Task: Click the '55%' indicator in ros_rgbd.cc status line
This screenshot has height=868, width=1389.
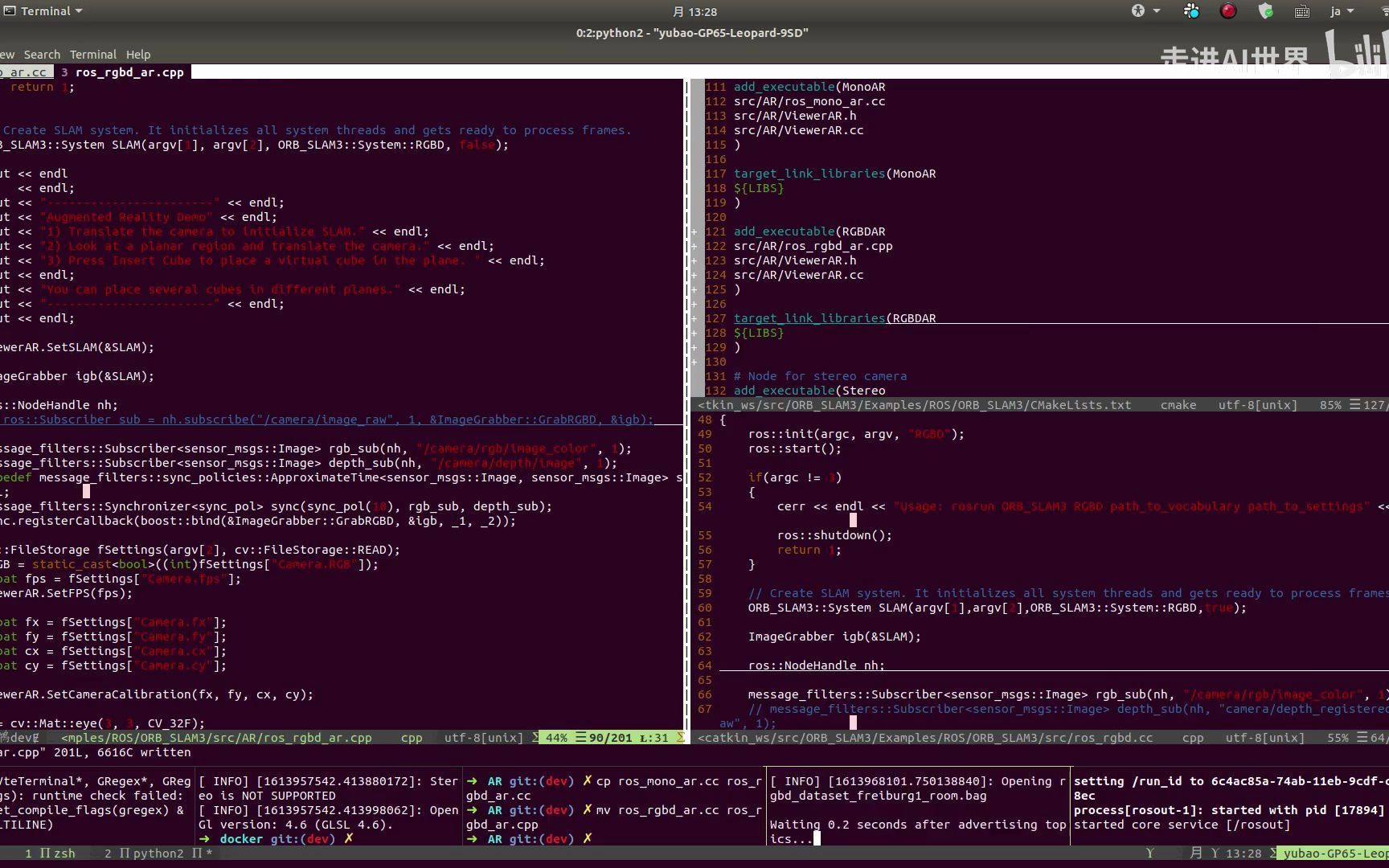Action: coord(1338,738)
